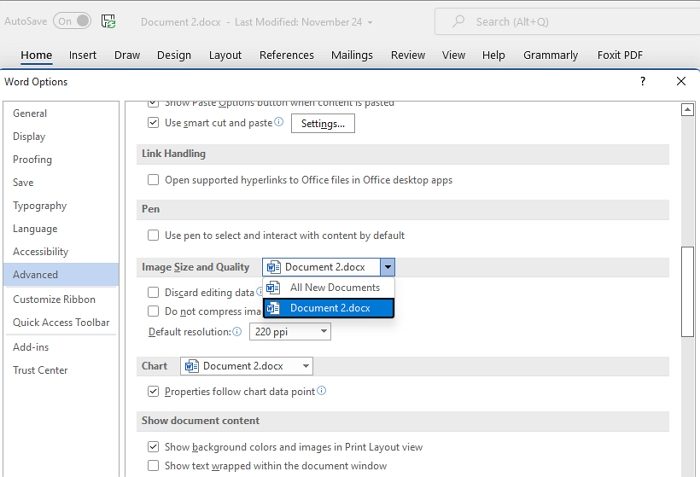
Task: Open Proofing options category
Action: click(x=61, y=159)
